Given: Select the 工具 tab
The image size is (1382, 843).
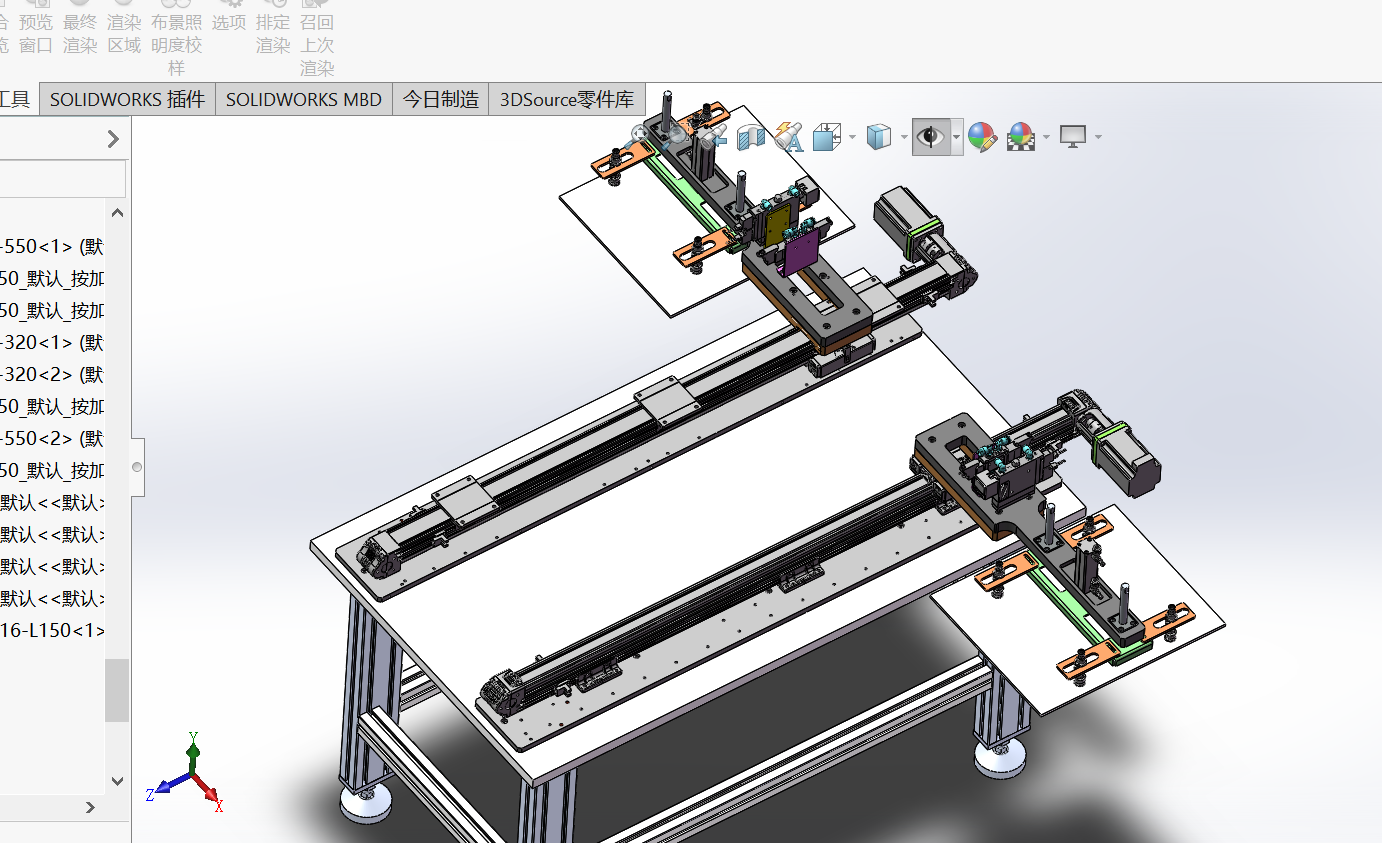Looking at the screenshot, I should pyautogui.click(x=15, y=99).
